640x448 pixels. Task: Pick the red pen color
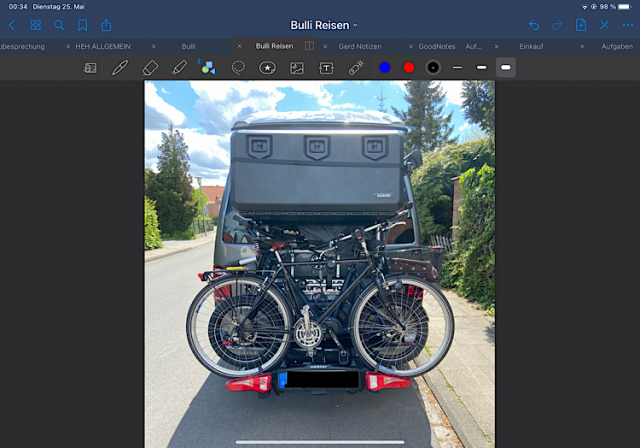[408, 67]
